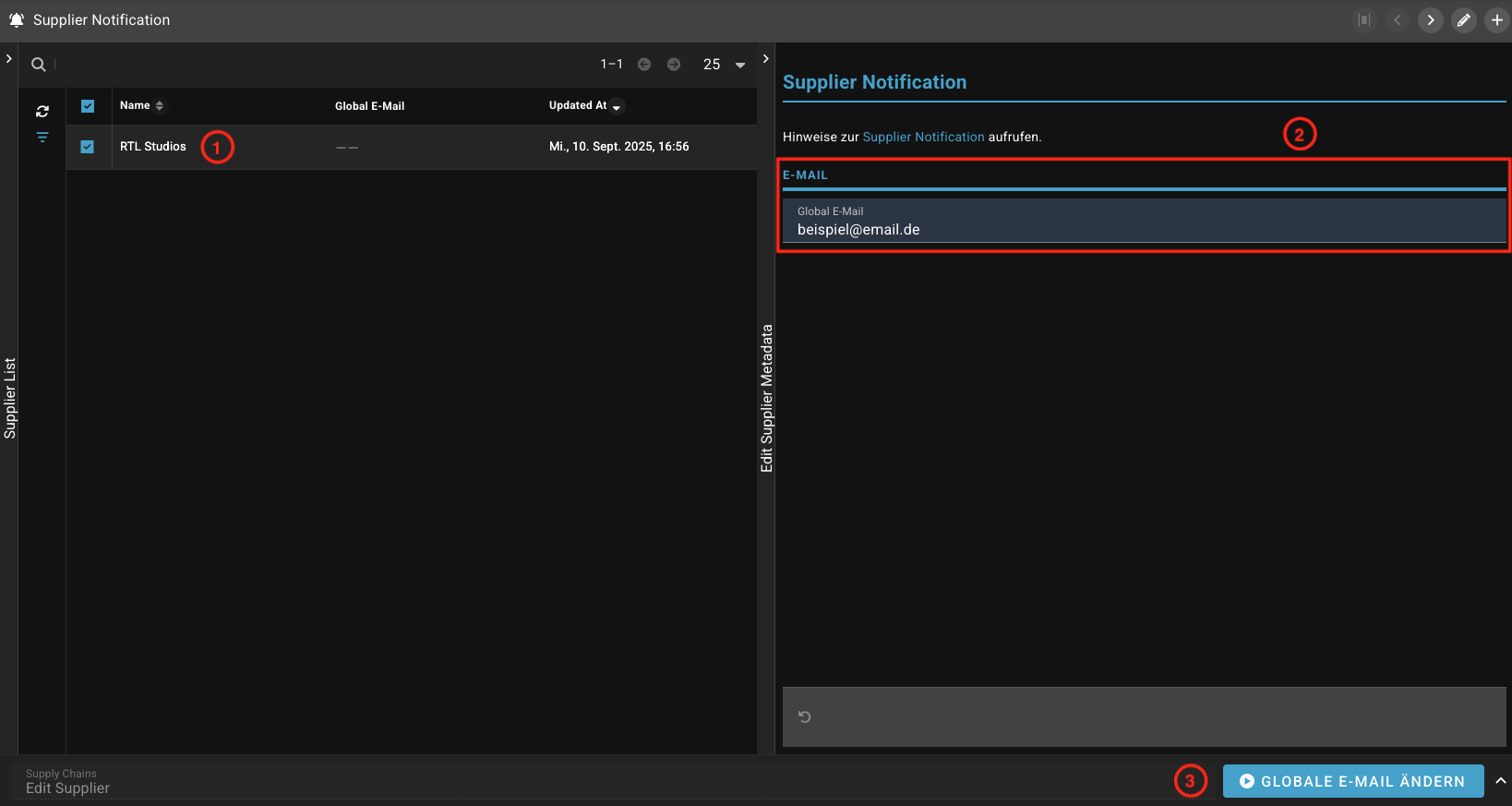1512x806 pixels.
Task: Click the plus add icon in the header
Action: coord(1496,20)
